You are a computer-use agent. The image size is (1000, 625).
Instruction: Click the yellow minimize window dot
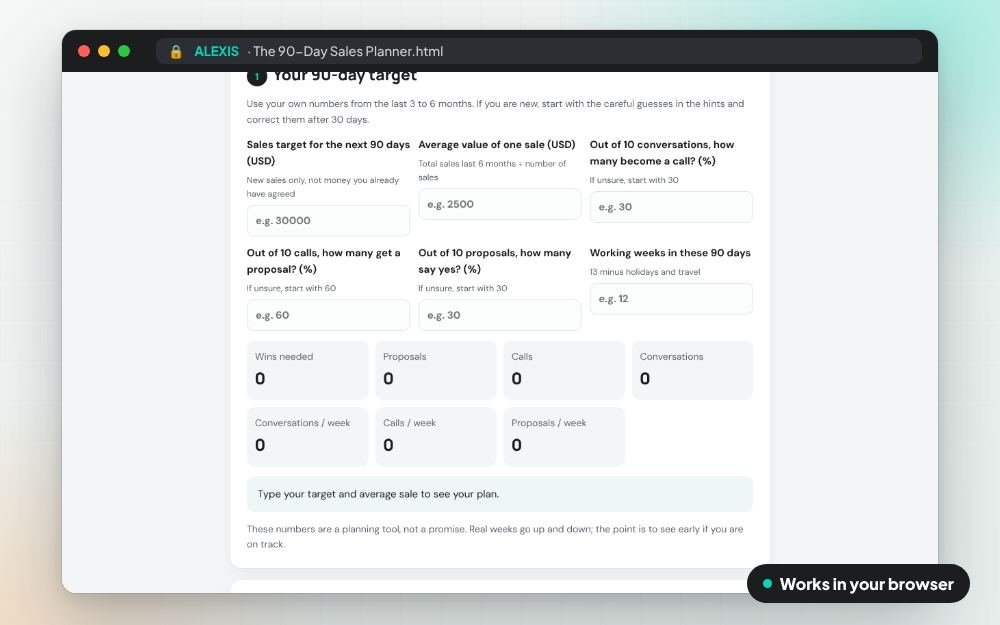coord(104,51)
